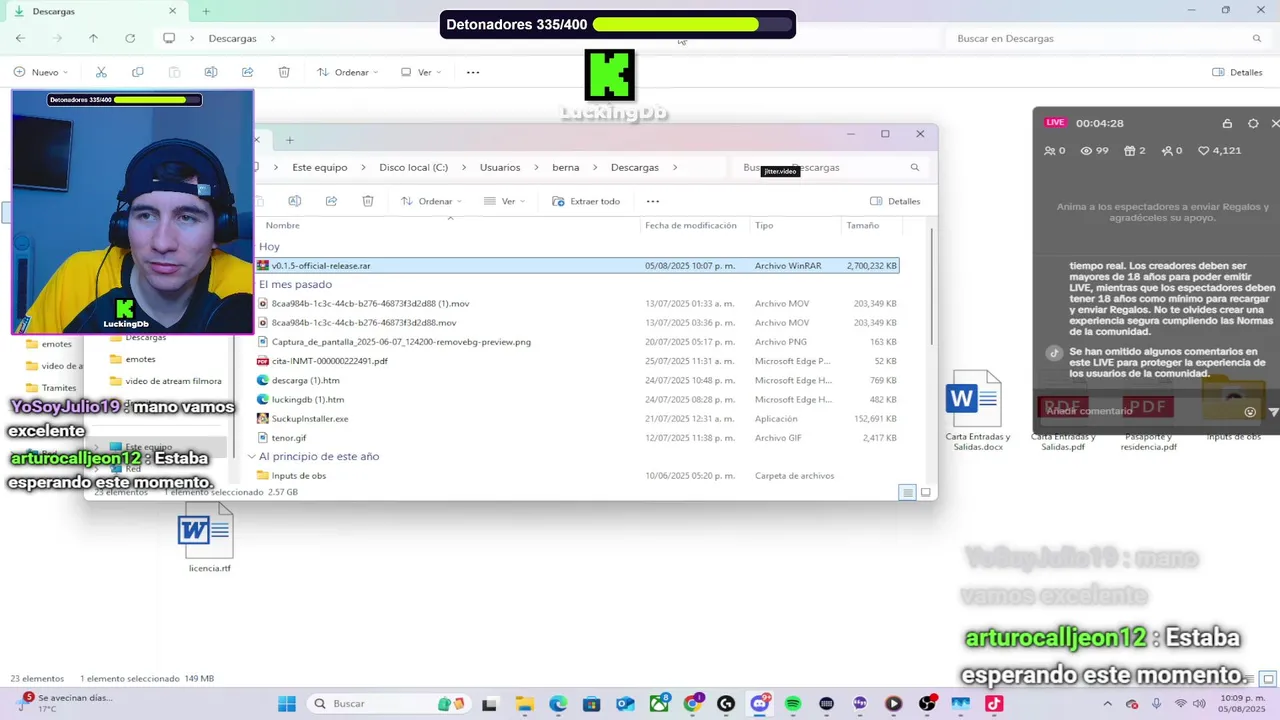Open TikTok app on taskbar
This screenshot has height=720, width=1280.
point(994,704)
